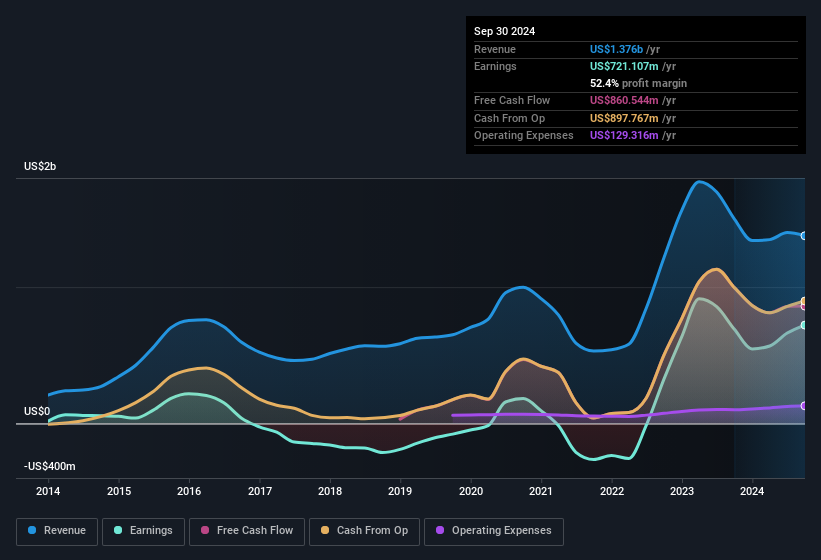The height and width of the screenshot is (560, 821).
Task: Toggle the Revenue legend button
Action: pyautogui.click(x=57, y=532)
